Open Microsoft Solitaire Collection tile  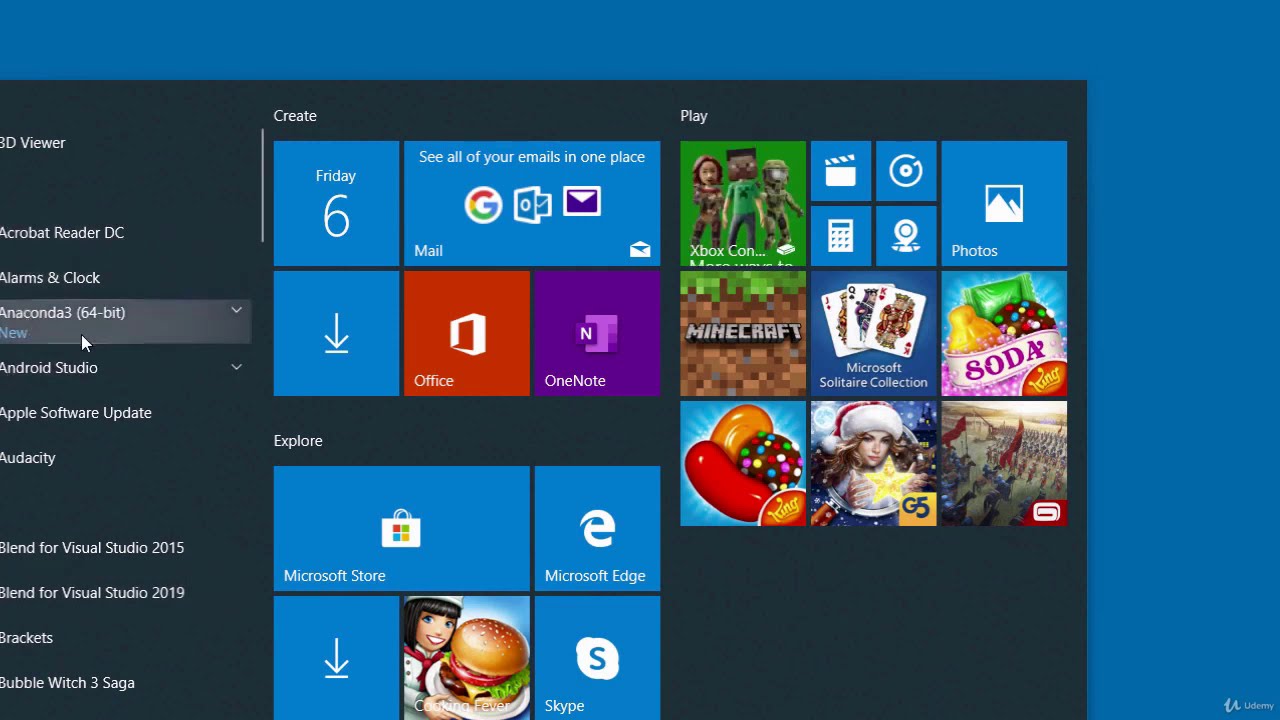873,333
